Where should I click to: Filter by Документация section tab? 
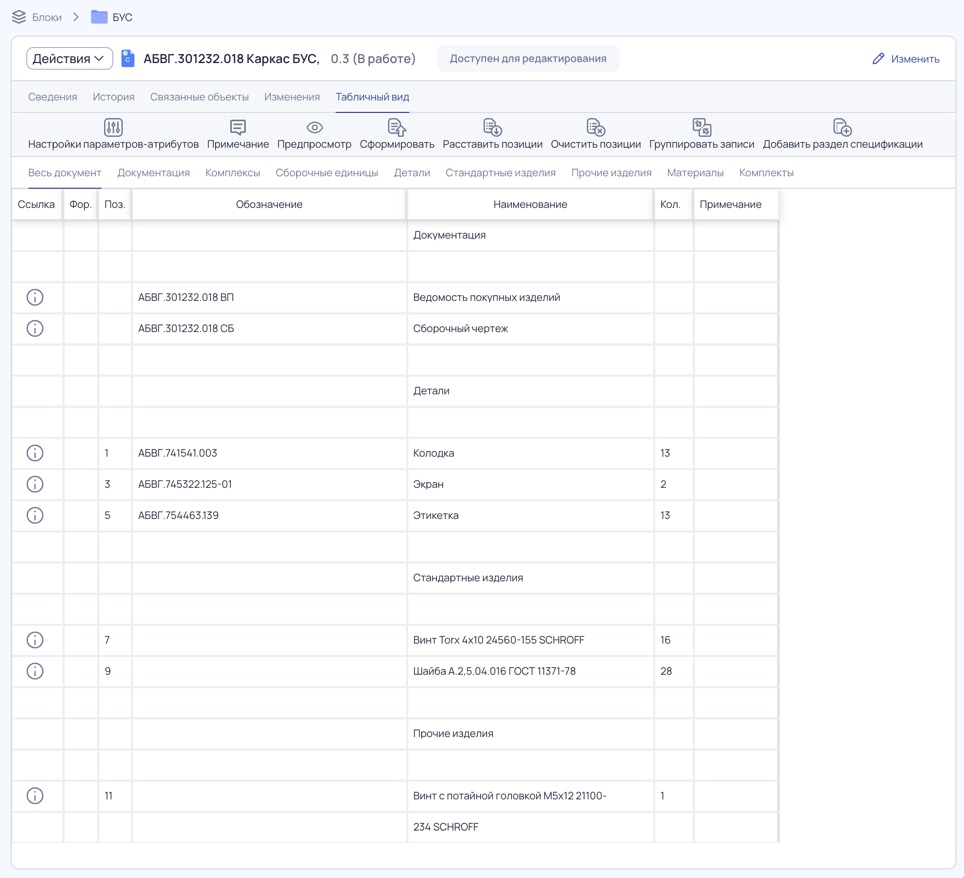click(154, 173)
